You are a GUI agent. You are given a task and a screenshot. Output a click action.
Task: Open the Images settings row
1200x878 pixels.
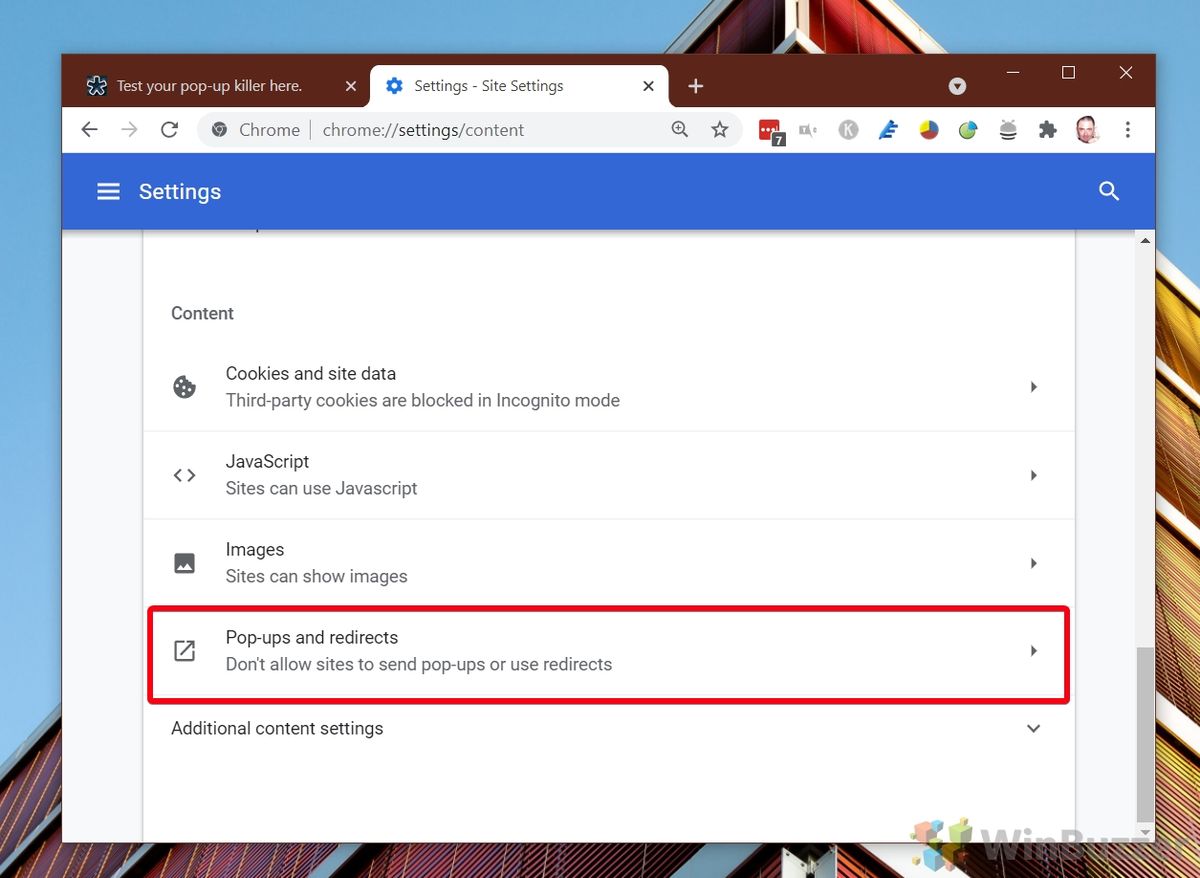click(608, 563)
